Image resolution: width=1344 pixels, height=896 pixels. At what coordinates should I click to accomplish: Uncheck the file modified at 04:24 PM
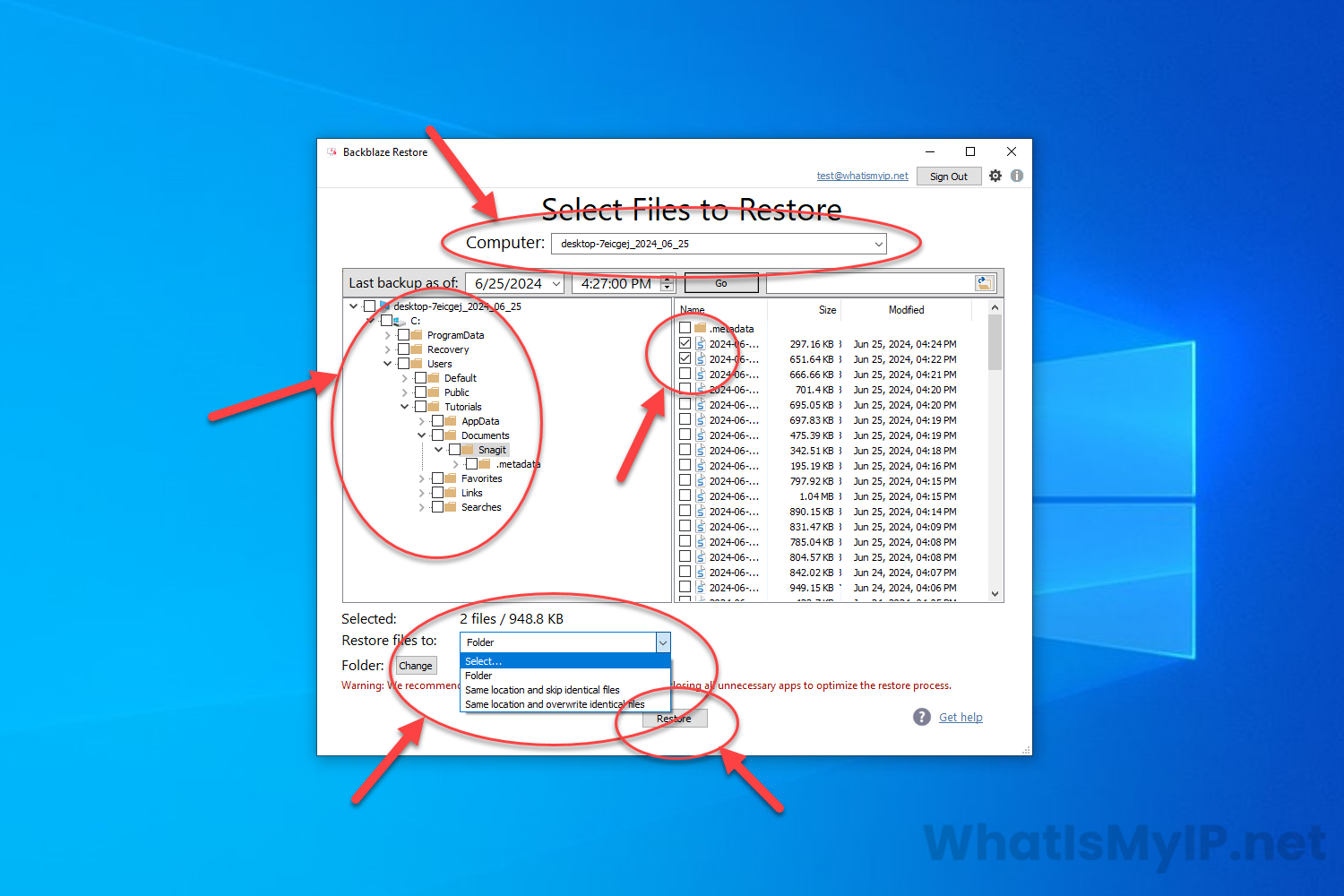coord(685,343)
